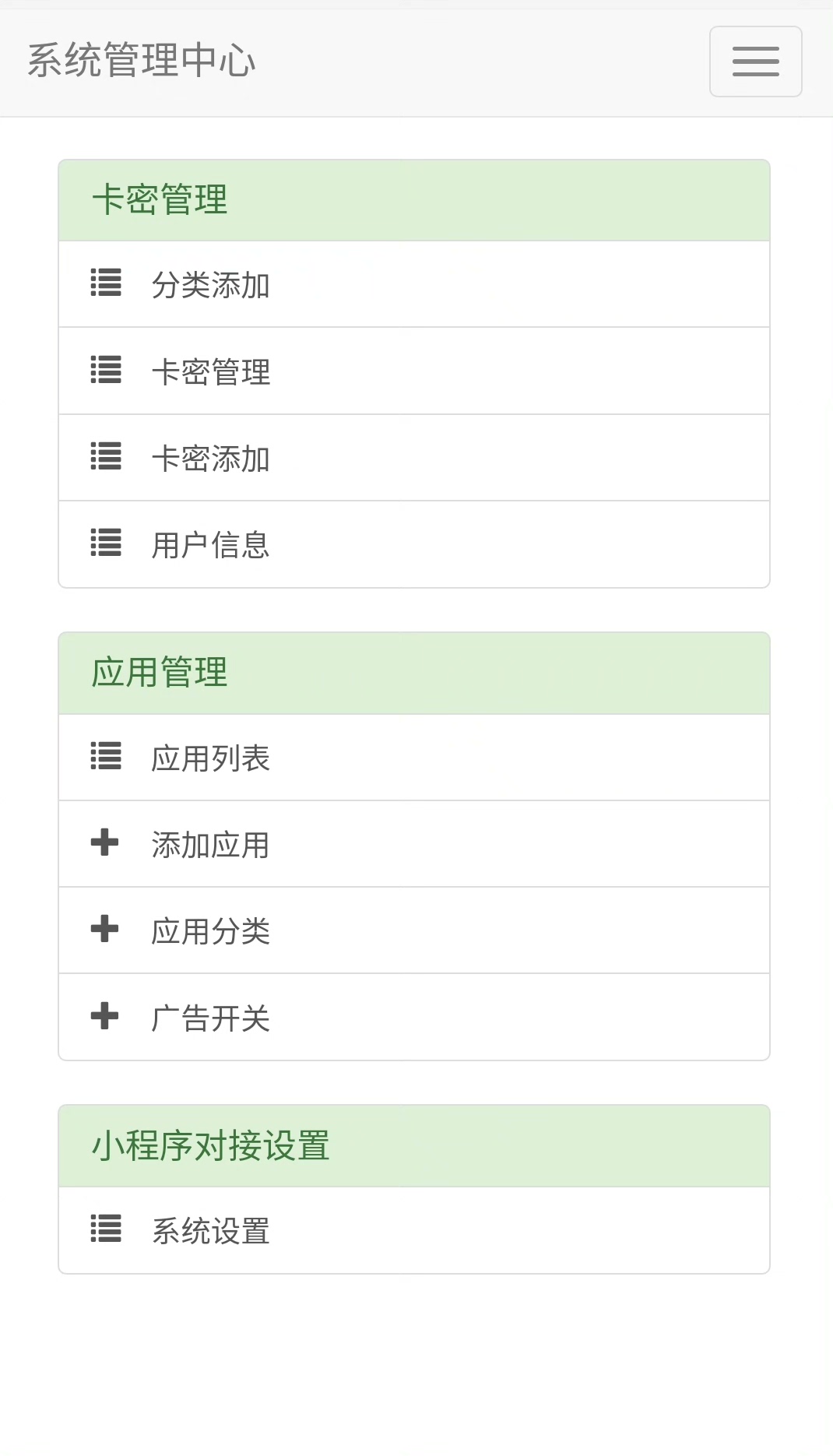Open the hamburger navigation menu
The height and width of the screenshot is (1456, 833).
click(x=755, y=62)
